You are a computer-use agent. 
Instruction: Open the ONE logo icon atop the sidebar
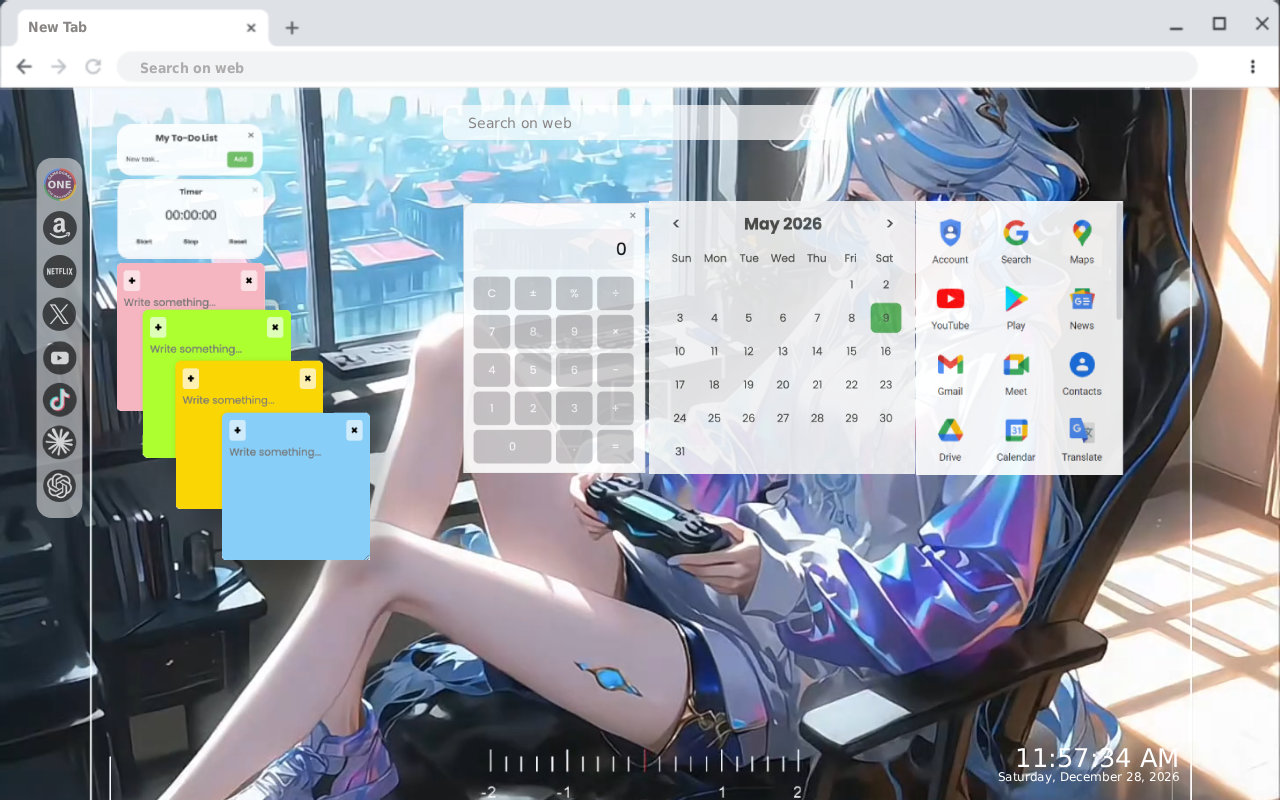tap(59, 184)
